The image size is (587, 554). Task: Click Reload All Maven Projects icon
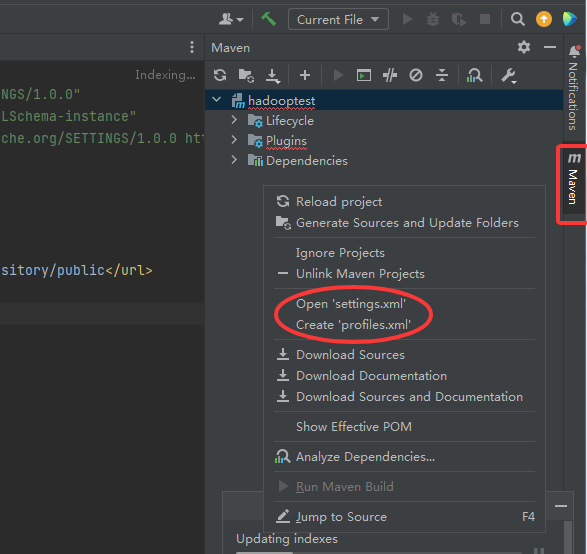point(220,75)
